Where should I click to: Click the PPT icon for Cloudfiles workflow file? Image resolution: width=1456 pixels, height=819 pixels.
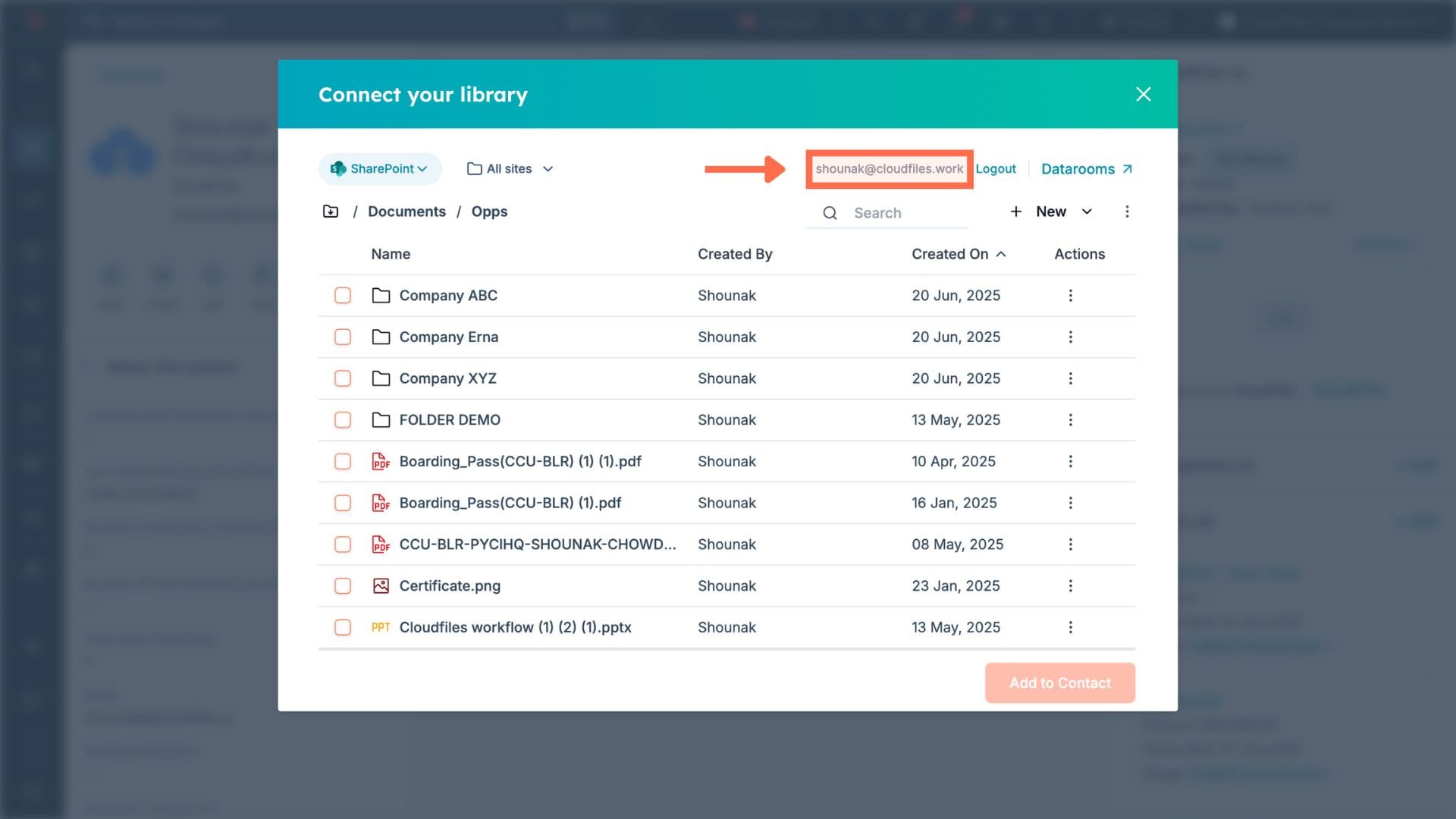point(381,627)
